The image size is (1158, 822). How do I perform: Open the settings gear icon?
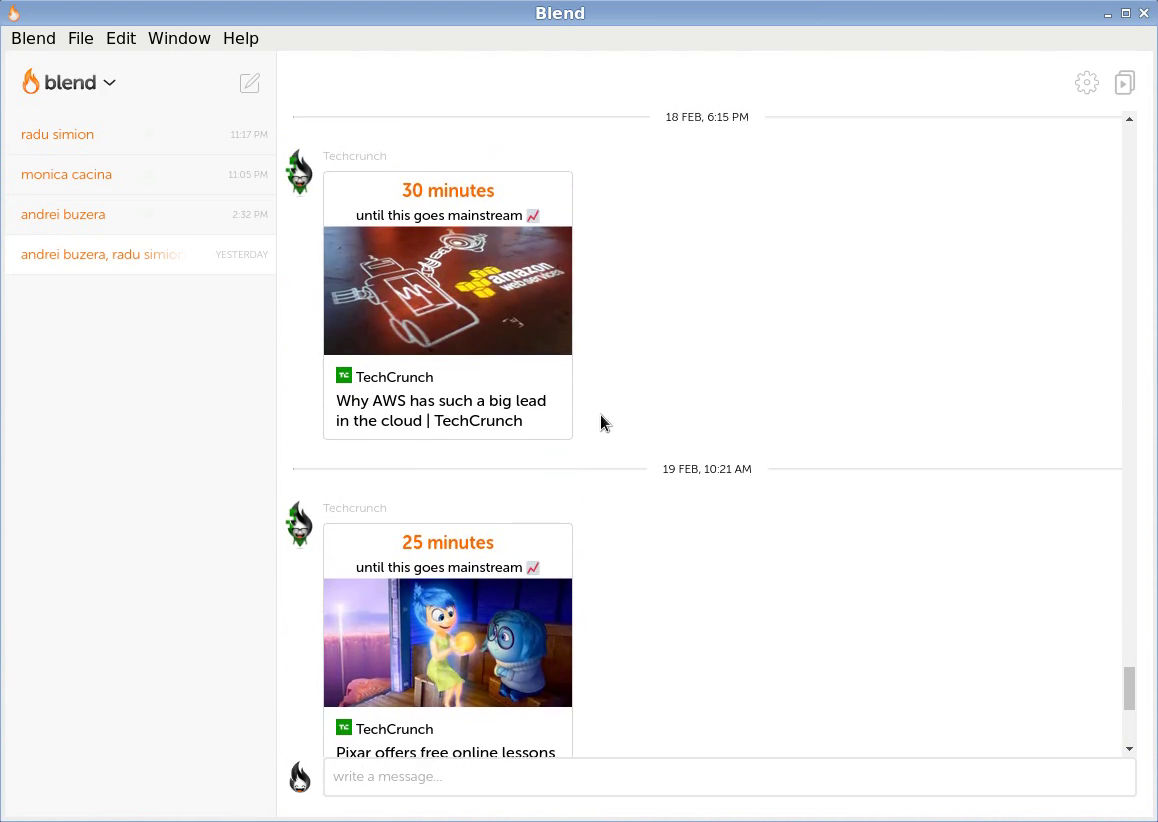(1086, 83)
